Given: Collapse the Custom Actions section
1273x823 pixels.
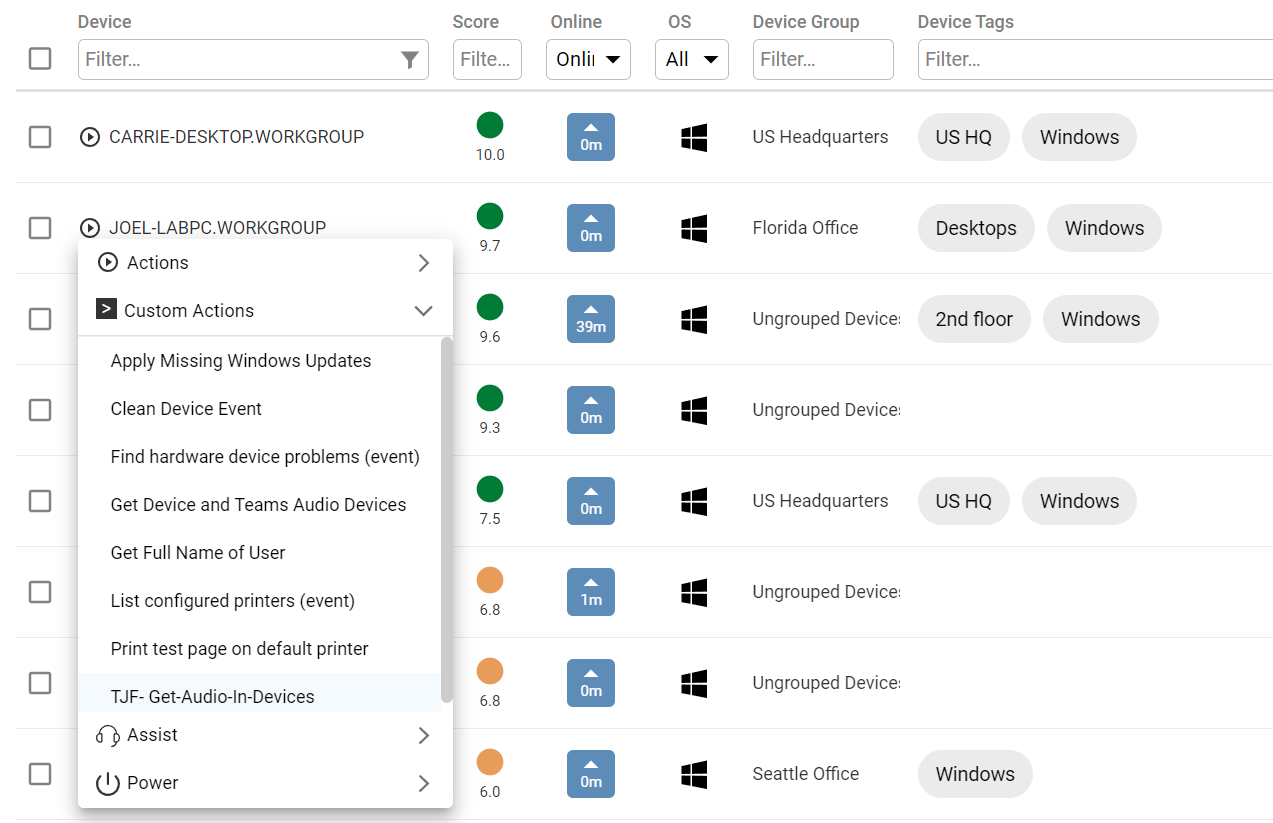Looking at the screenshot, I should tap(423, 311).
